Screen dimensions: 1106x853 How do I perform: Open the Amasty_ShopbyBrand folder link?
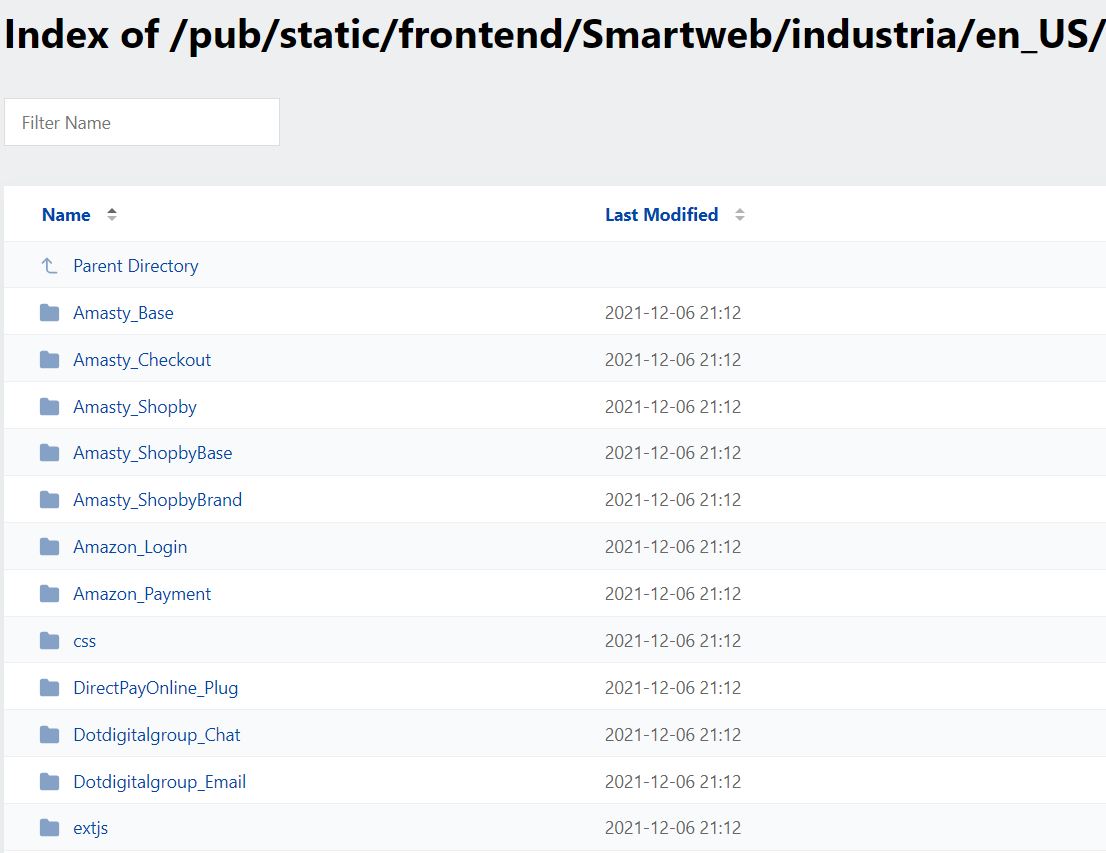(157, 500)
